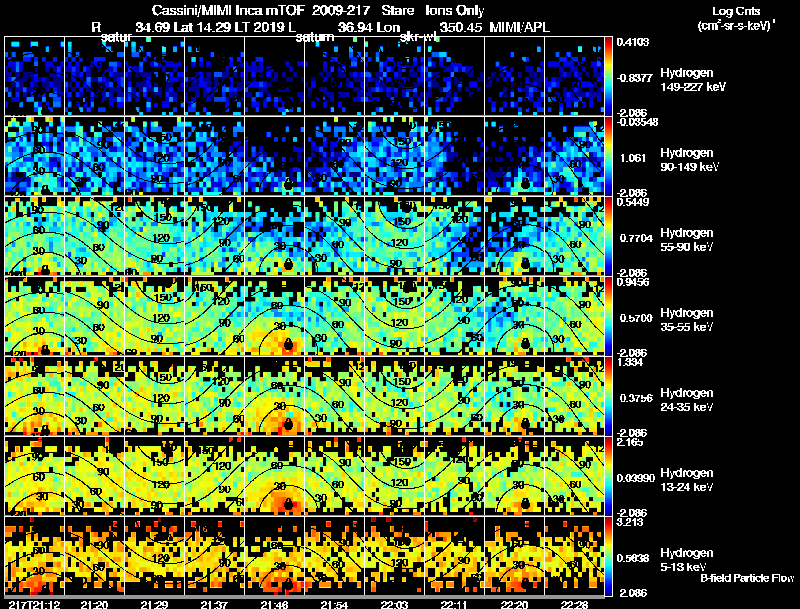800x609 pixels.
Task: Click the '22:20' time axis label
Action: tap(514, 604)
